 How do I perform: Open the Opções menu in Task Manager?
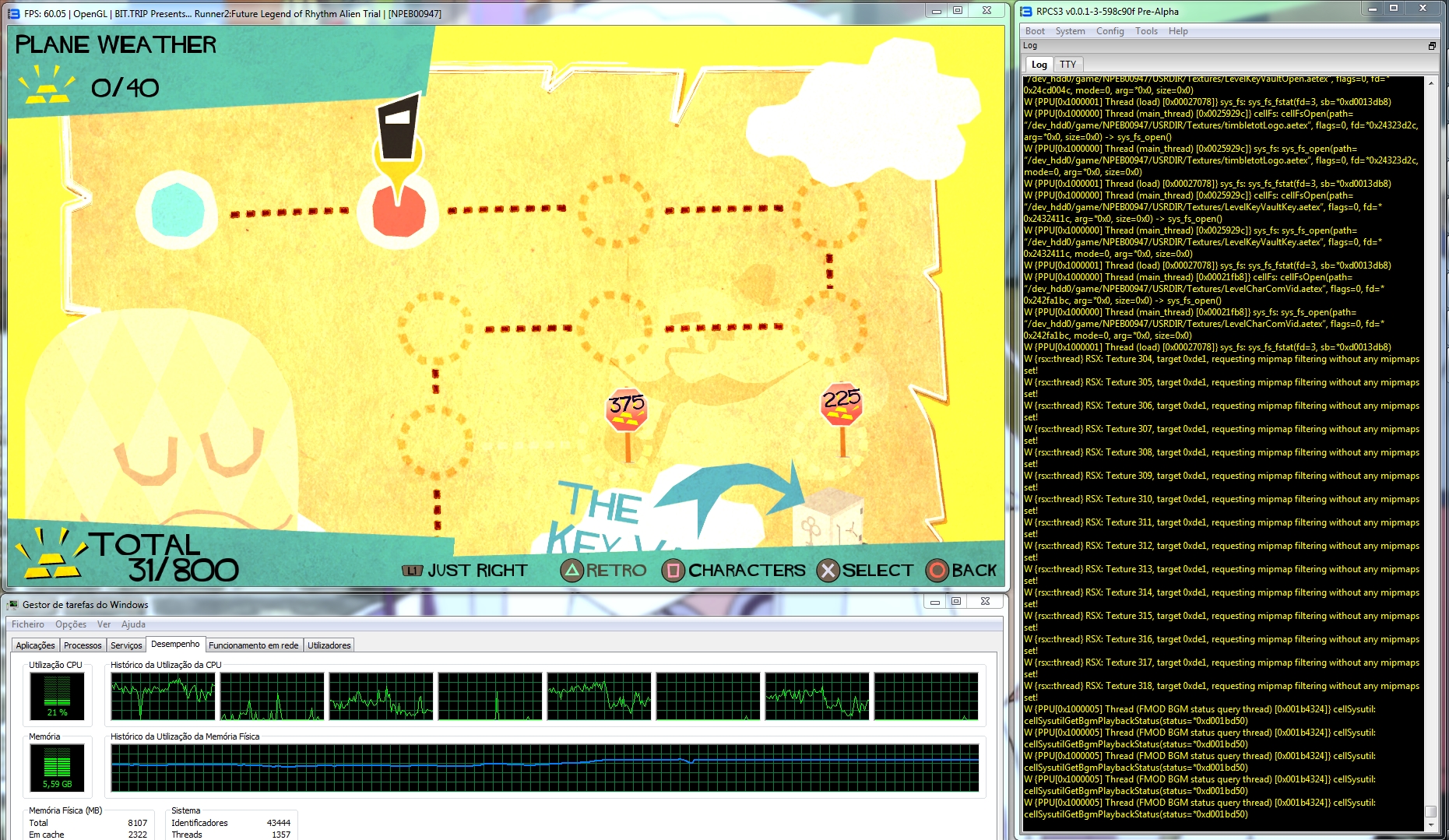tap(71, 624)
